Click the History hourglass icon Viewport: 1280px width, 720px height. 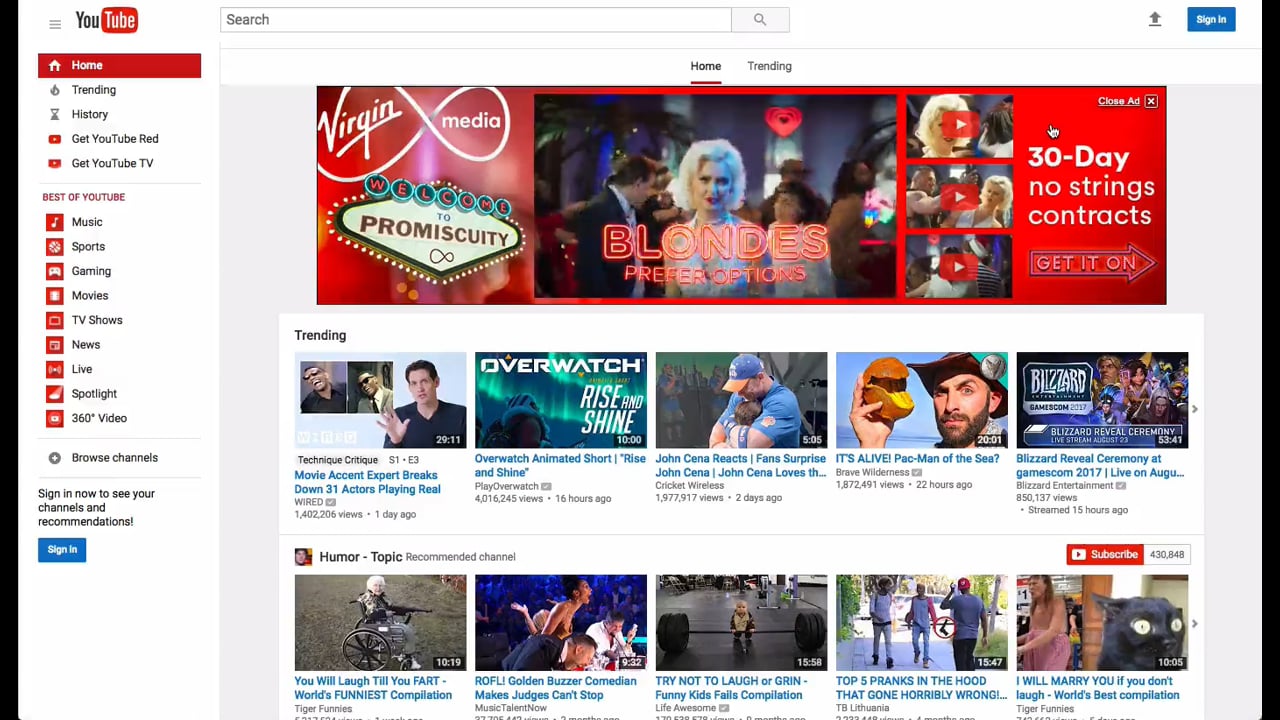(55, 114)
